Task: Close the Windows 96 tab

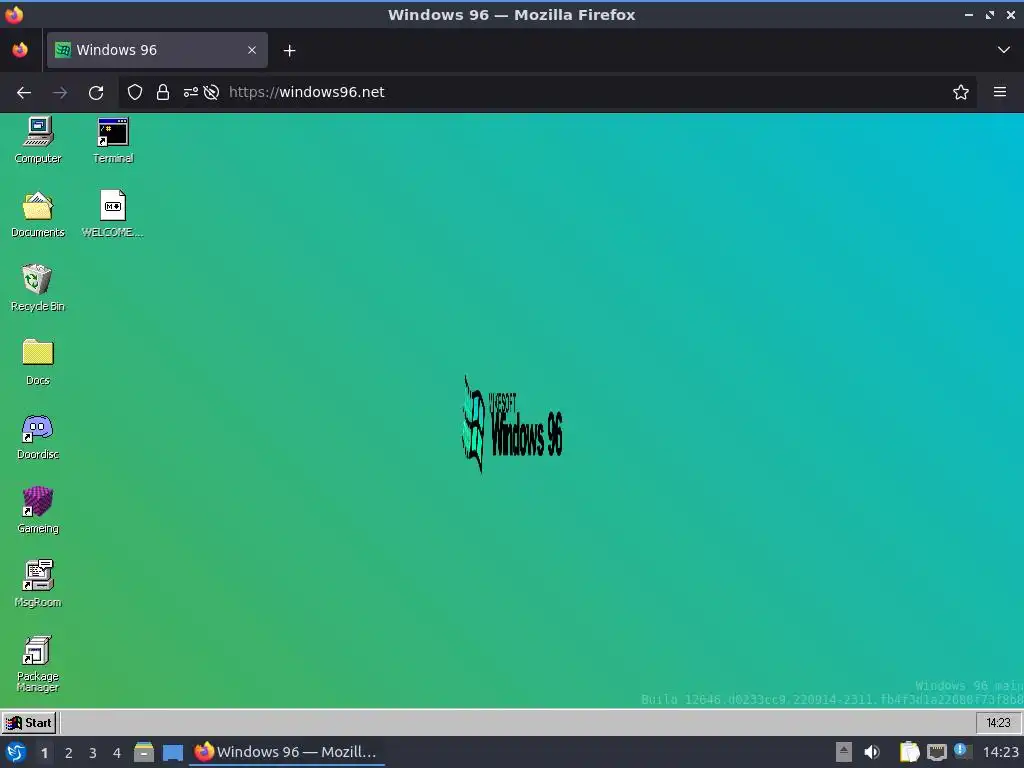Action: (x=252, y=50)
